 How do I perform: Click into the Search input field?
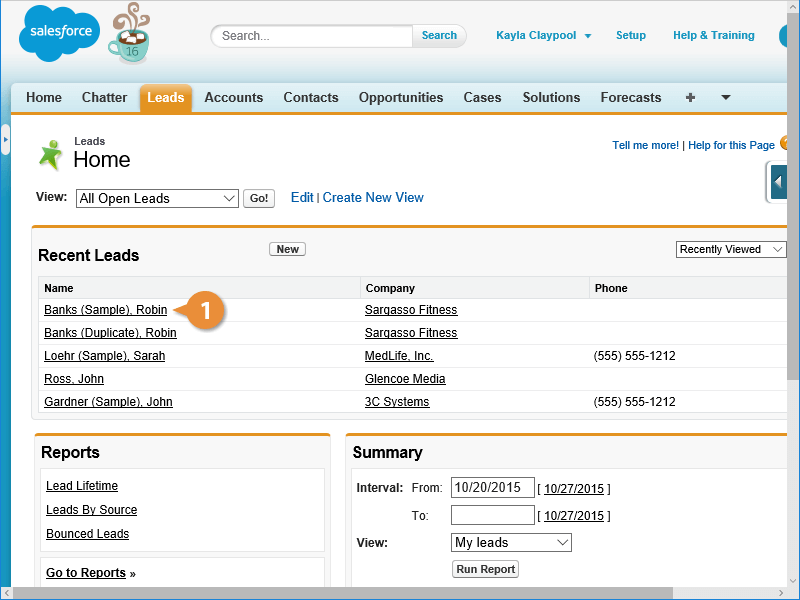pyautogui.click(x=314, y=36)
